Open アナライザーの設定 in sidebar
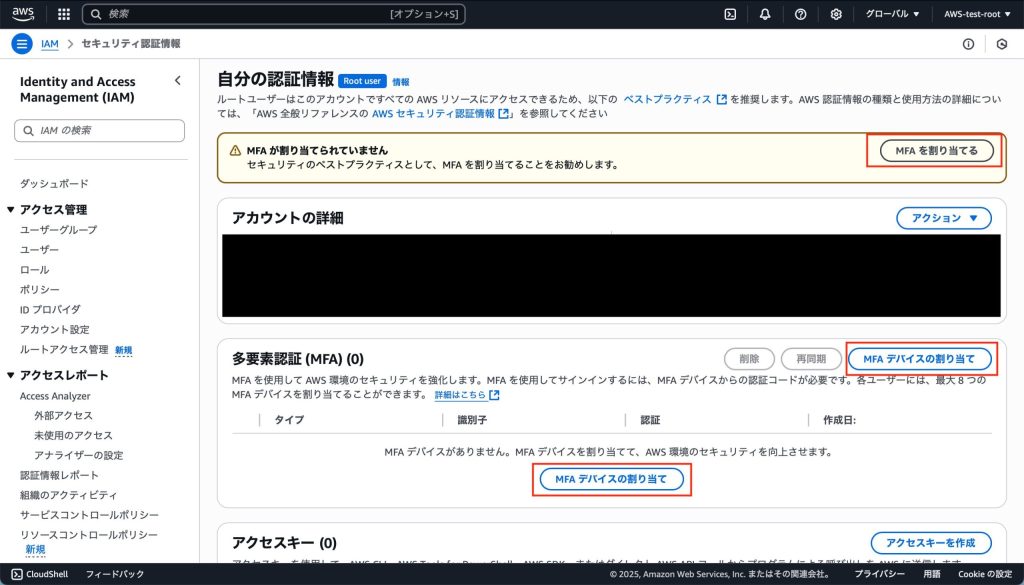1024x585 pixels. [78, 455]
